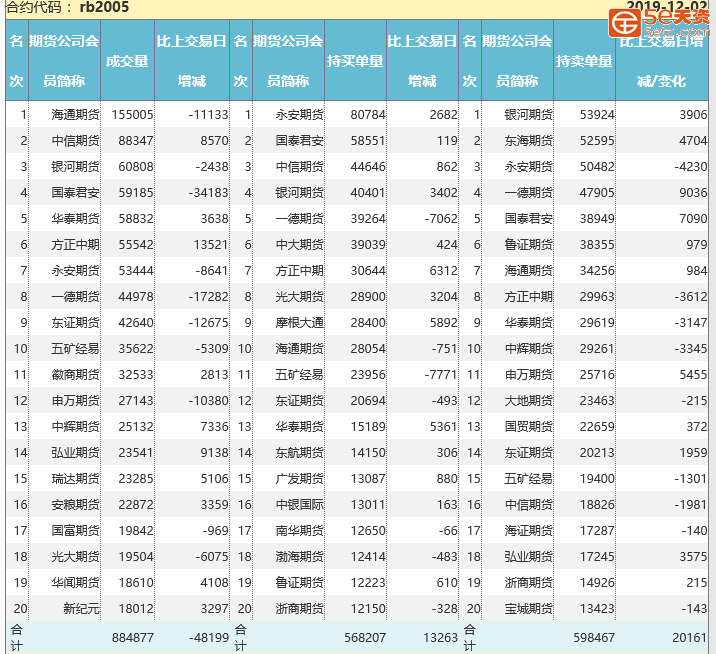
Task: Select short position value 52595
Action: pos(597,141)
